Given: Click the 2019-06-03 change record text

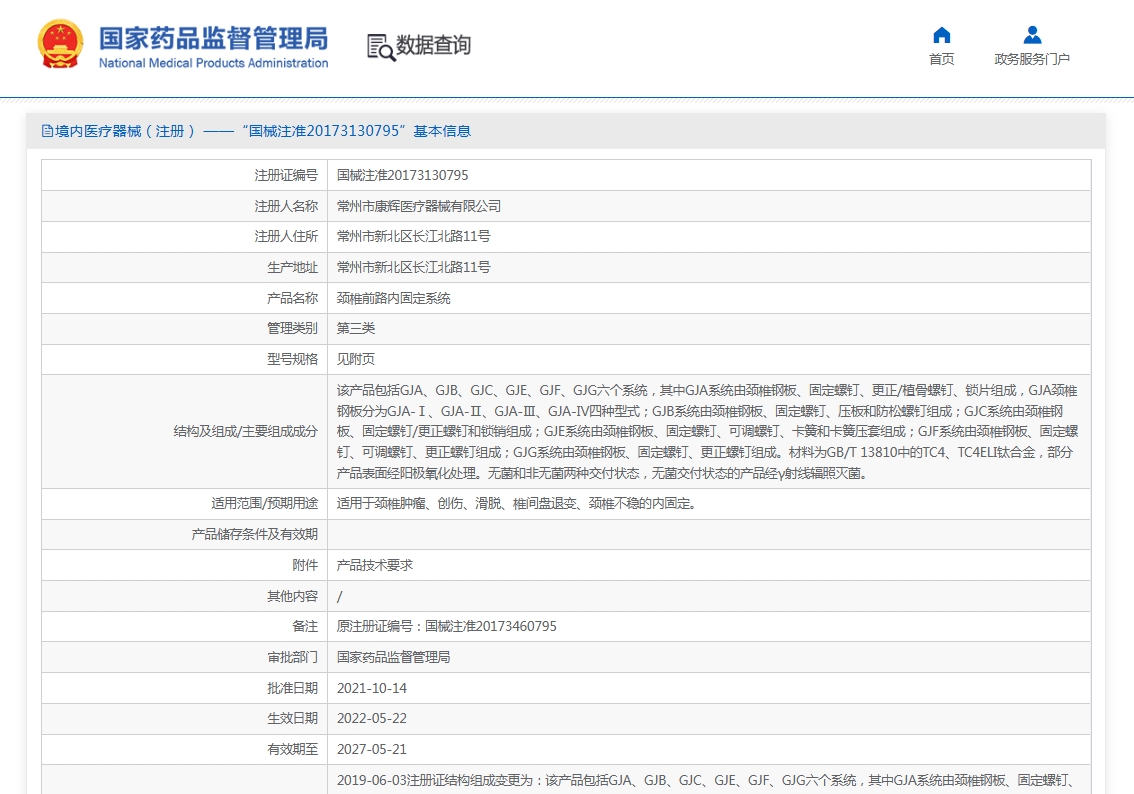Looking at the screenshot, I should [707, 780].
